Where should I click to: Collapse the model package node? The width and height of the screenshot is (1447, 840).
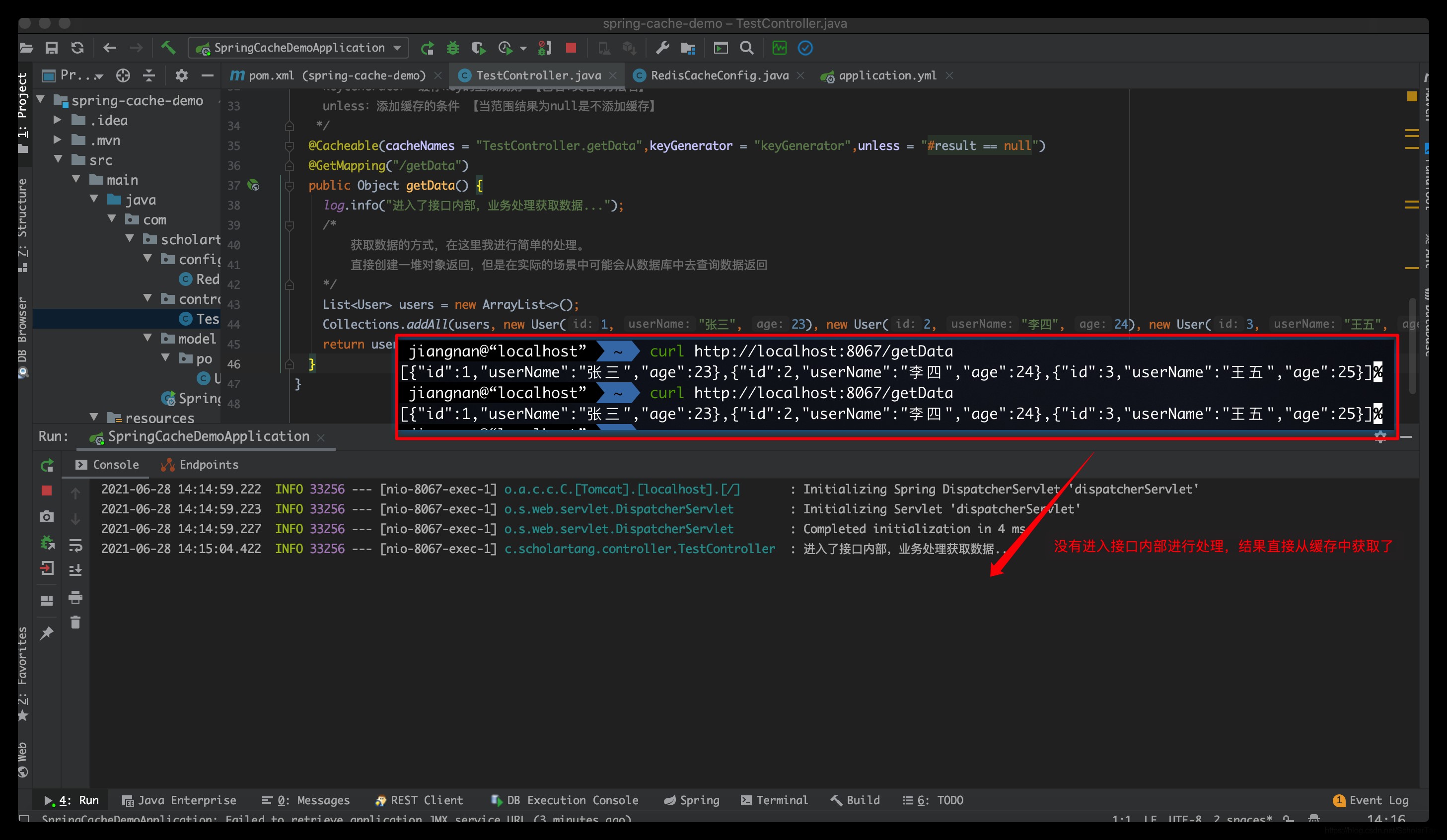coord(147,338)
